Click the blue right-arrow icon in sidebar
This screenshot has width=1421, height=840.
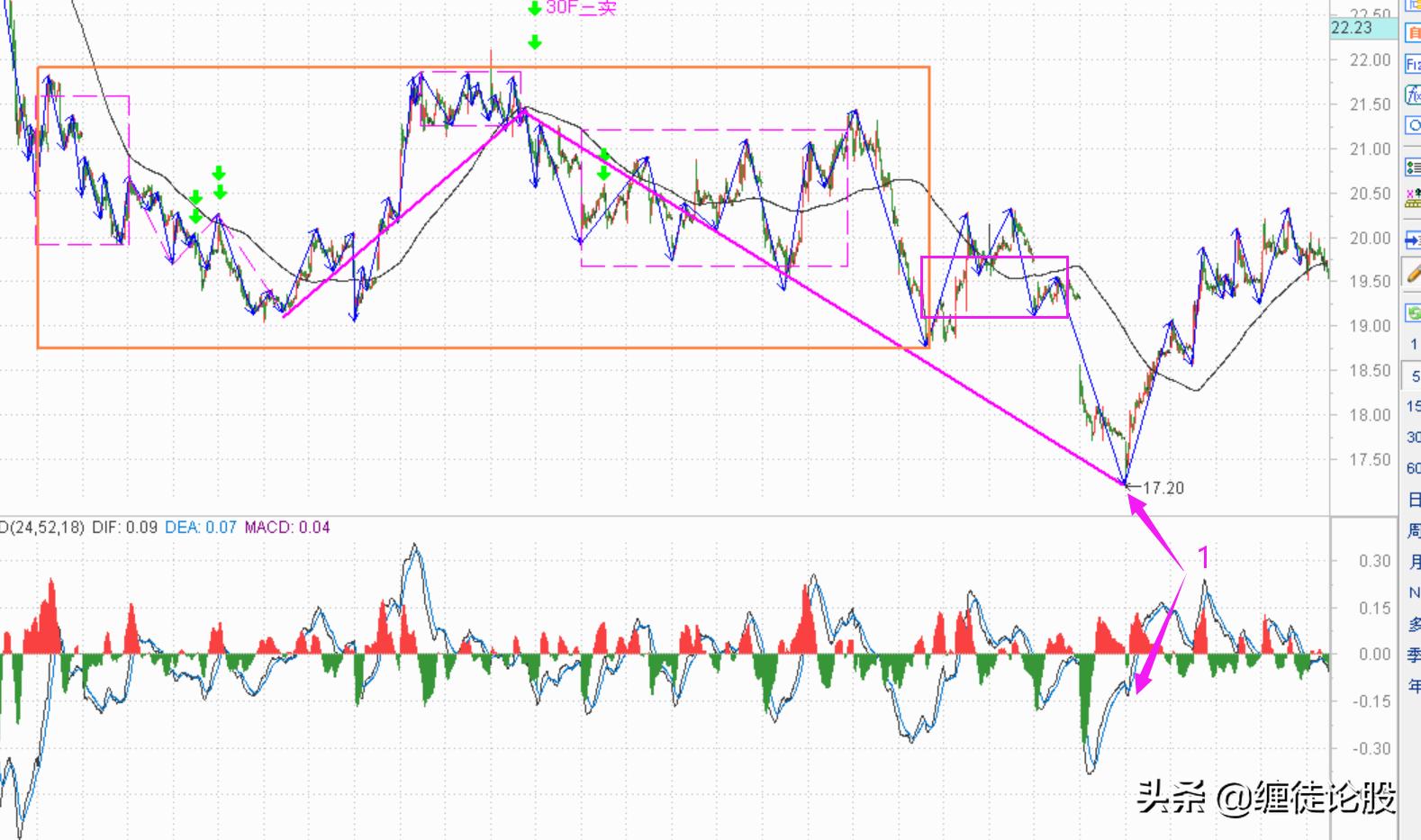coord(1413,240)
